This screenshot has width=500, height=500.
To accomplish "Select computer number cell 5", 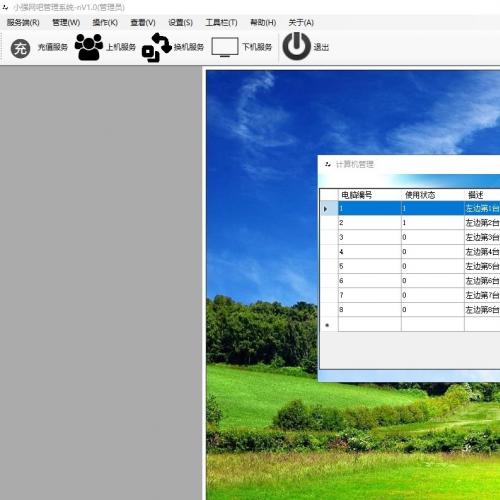I will (370, 266).
